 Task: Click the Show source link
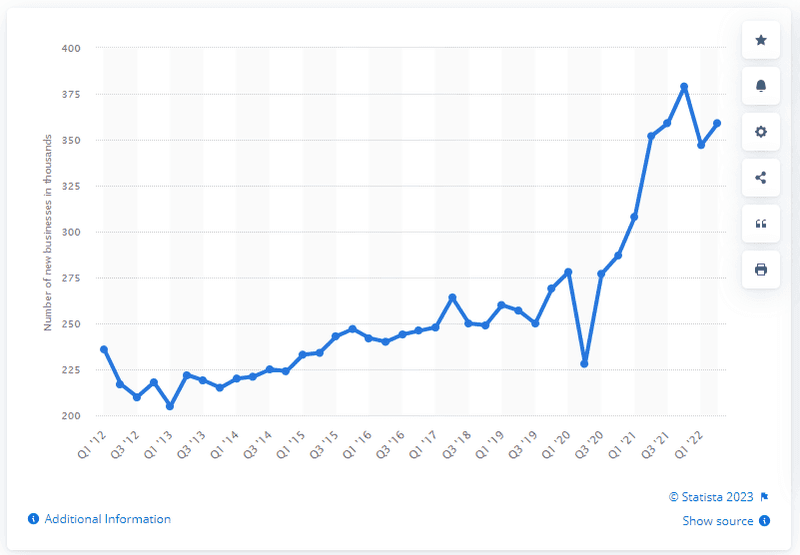[718, 521]
